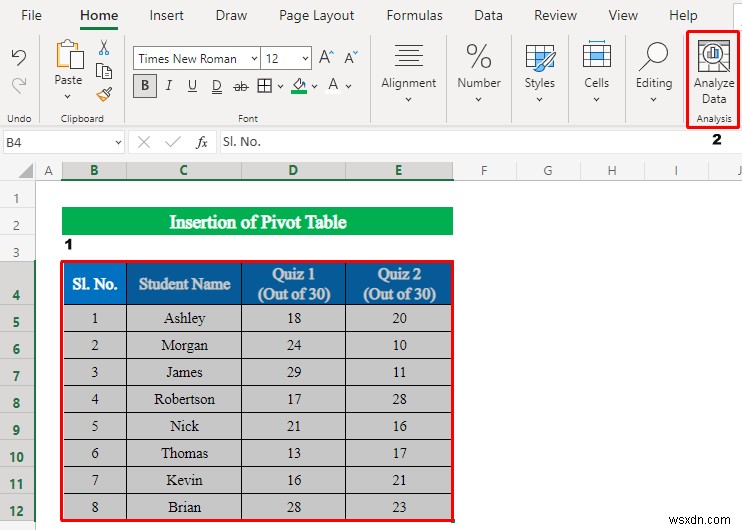Select the Student Name header cell

pyautogui.click(x=184, y=283)
